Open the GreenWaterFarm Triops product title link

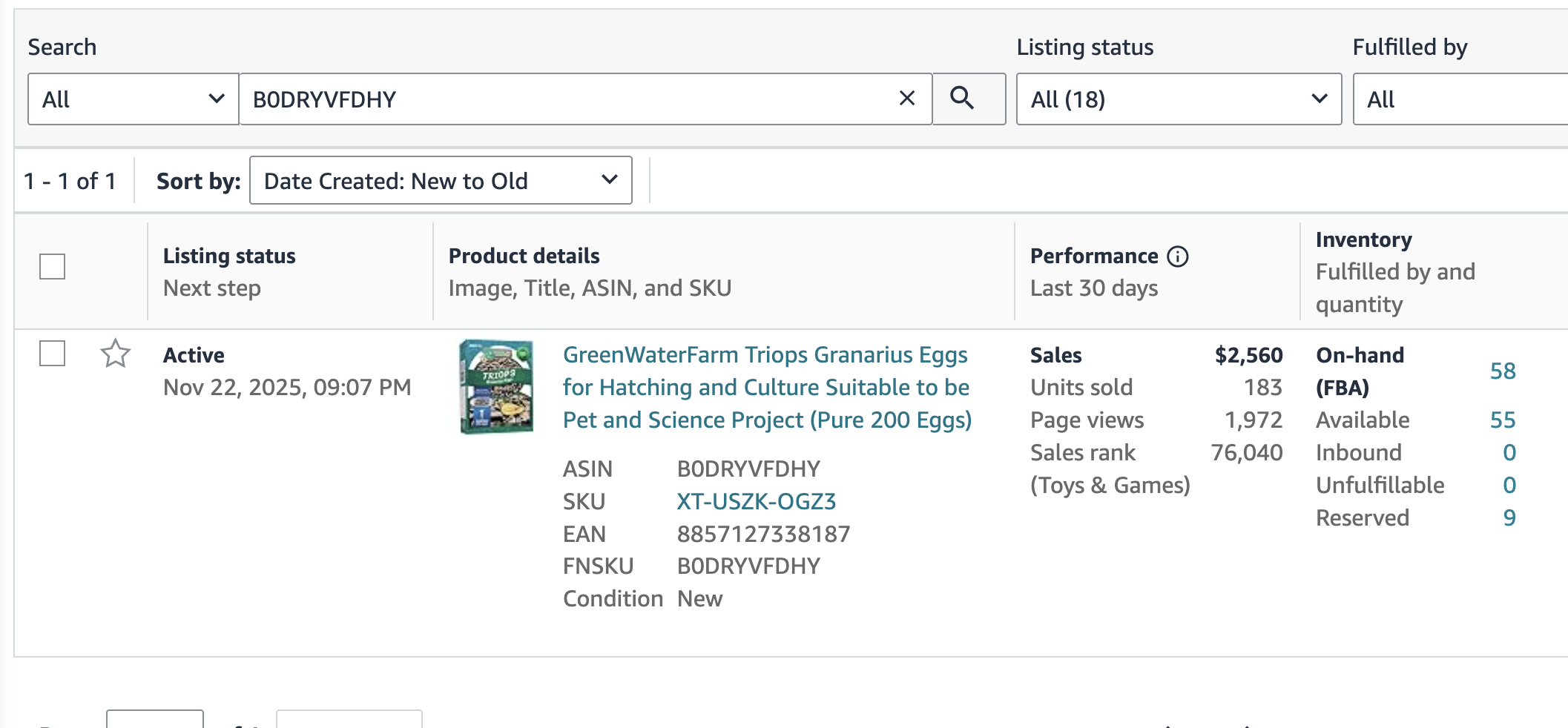click(x=767, y=387)
